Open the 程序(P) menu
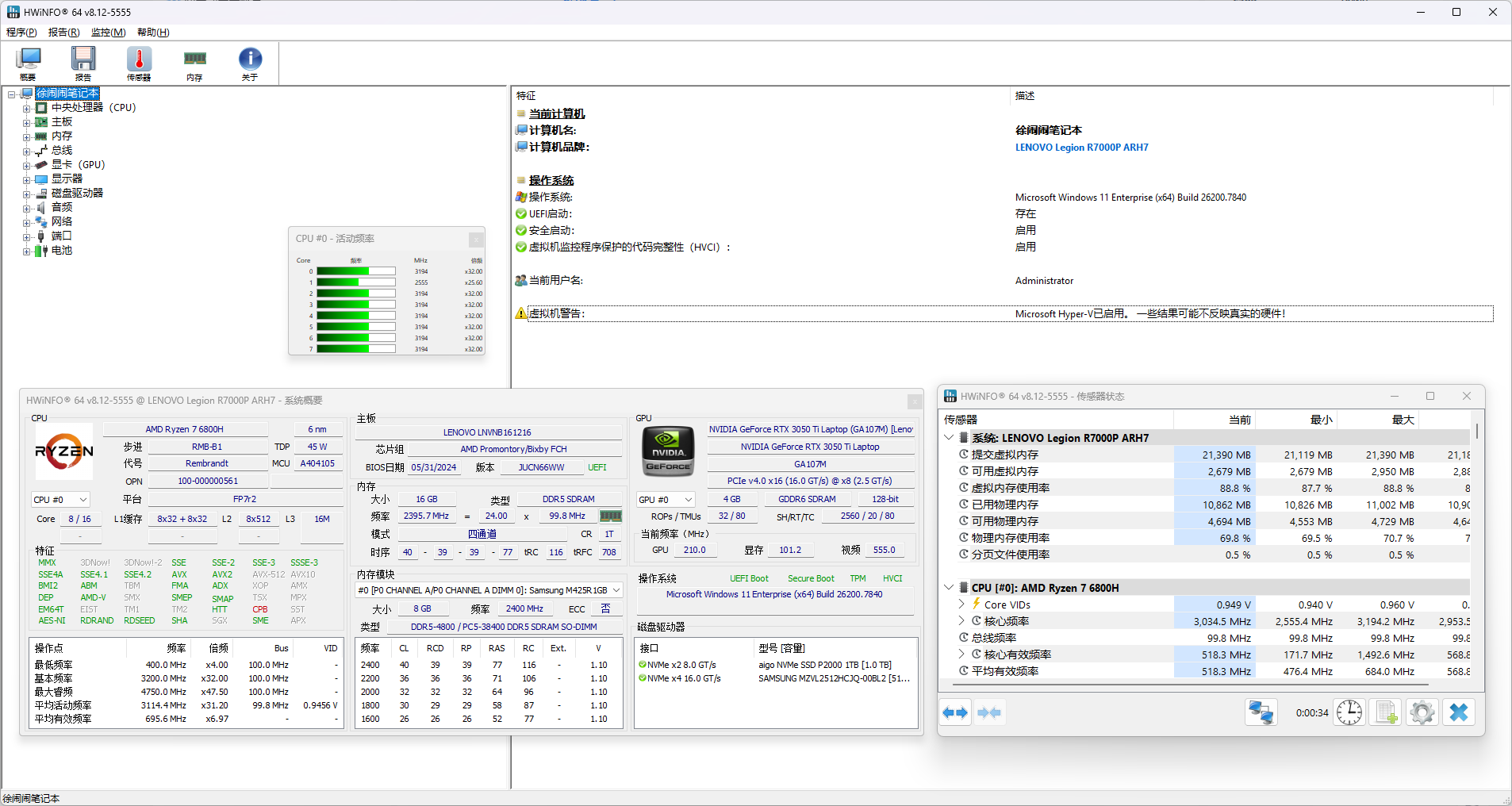The height and width of the screenshot is (806, 1512). pos(21,32)
